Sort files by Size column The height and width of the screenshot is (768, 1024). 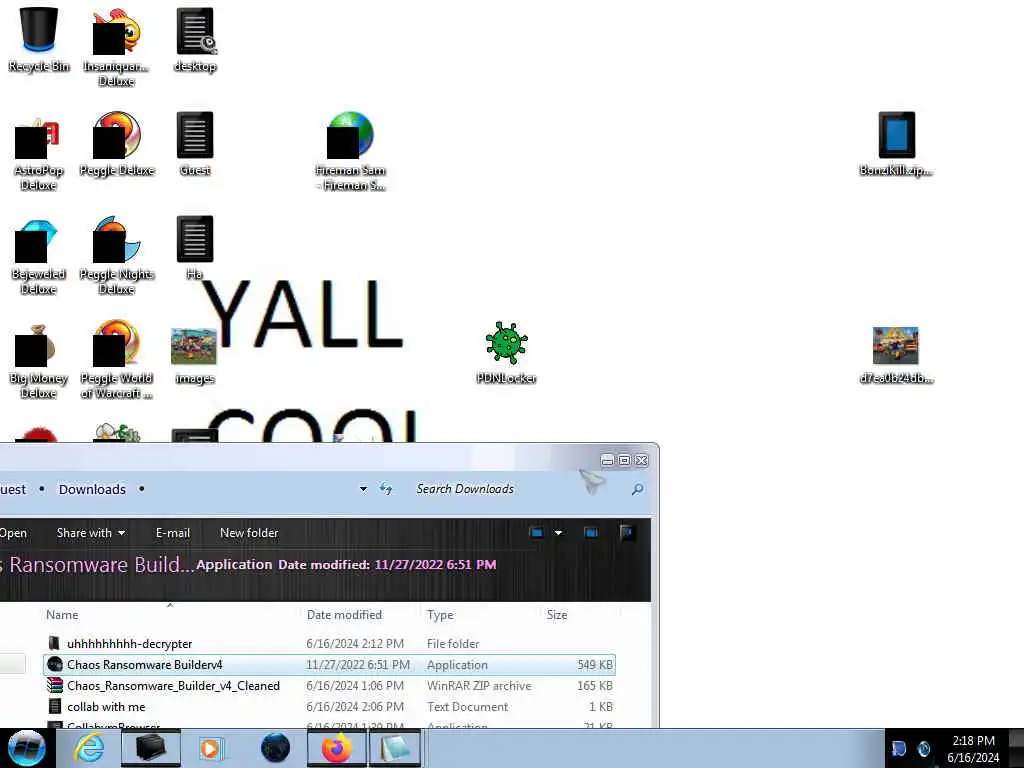[556, 615]
